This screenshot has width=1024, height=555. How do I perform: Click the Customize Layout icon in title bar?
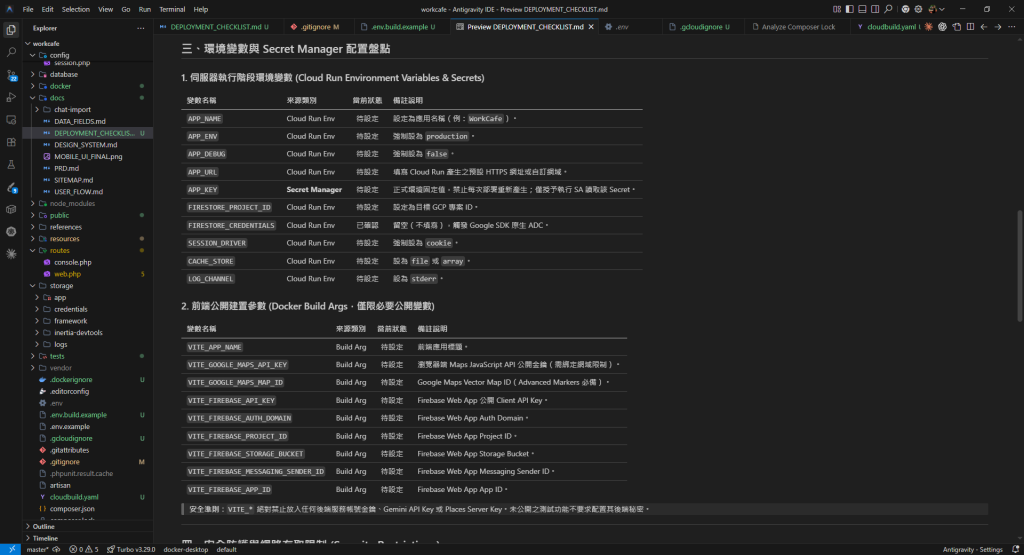pos(837,9)
